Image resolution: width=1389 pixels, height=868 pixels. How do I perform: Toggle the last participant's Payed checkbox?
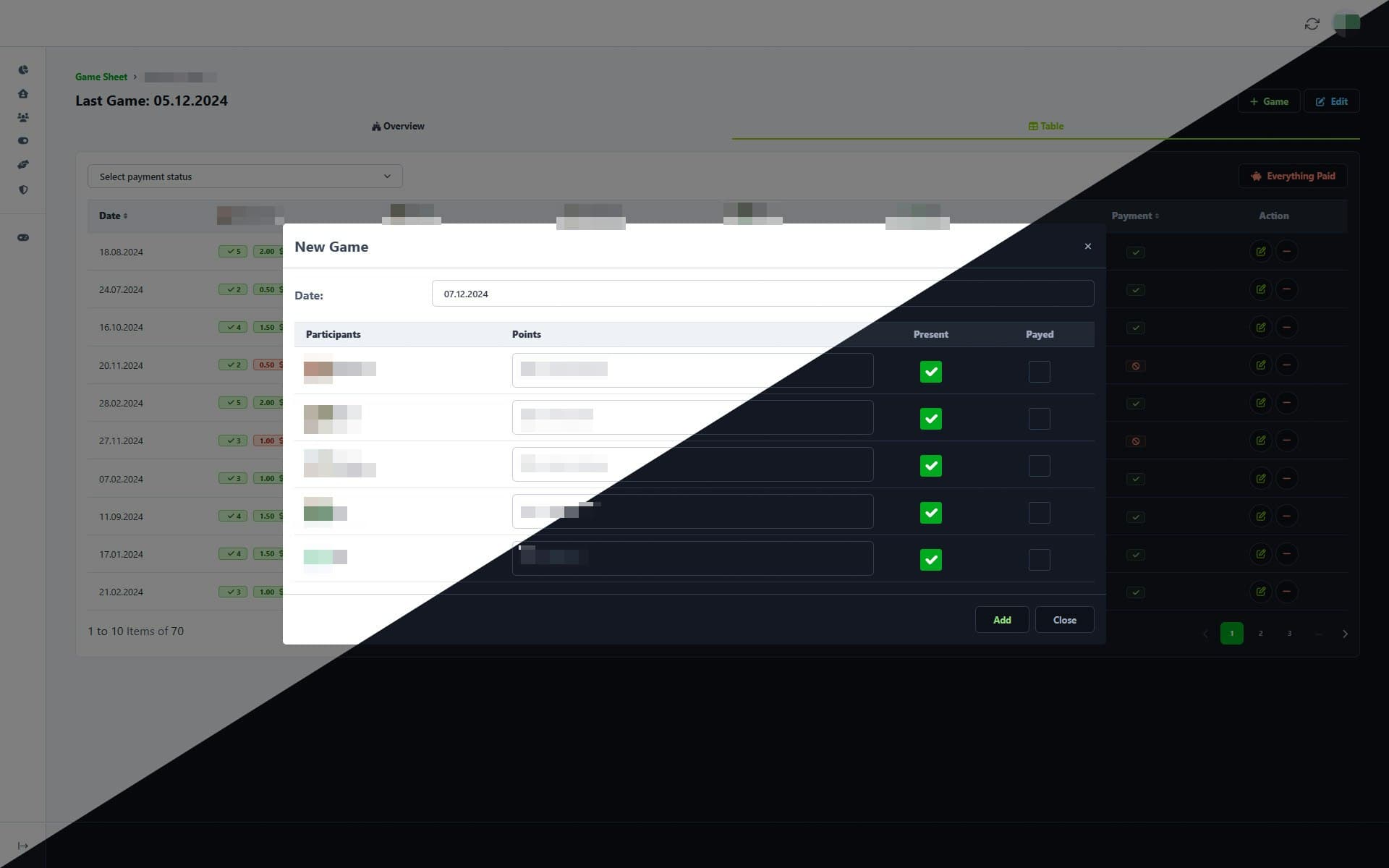point(1040,559)
